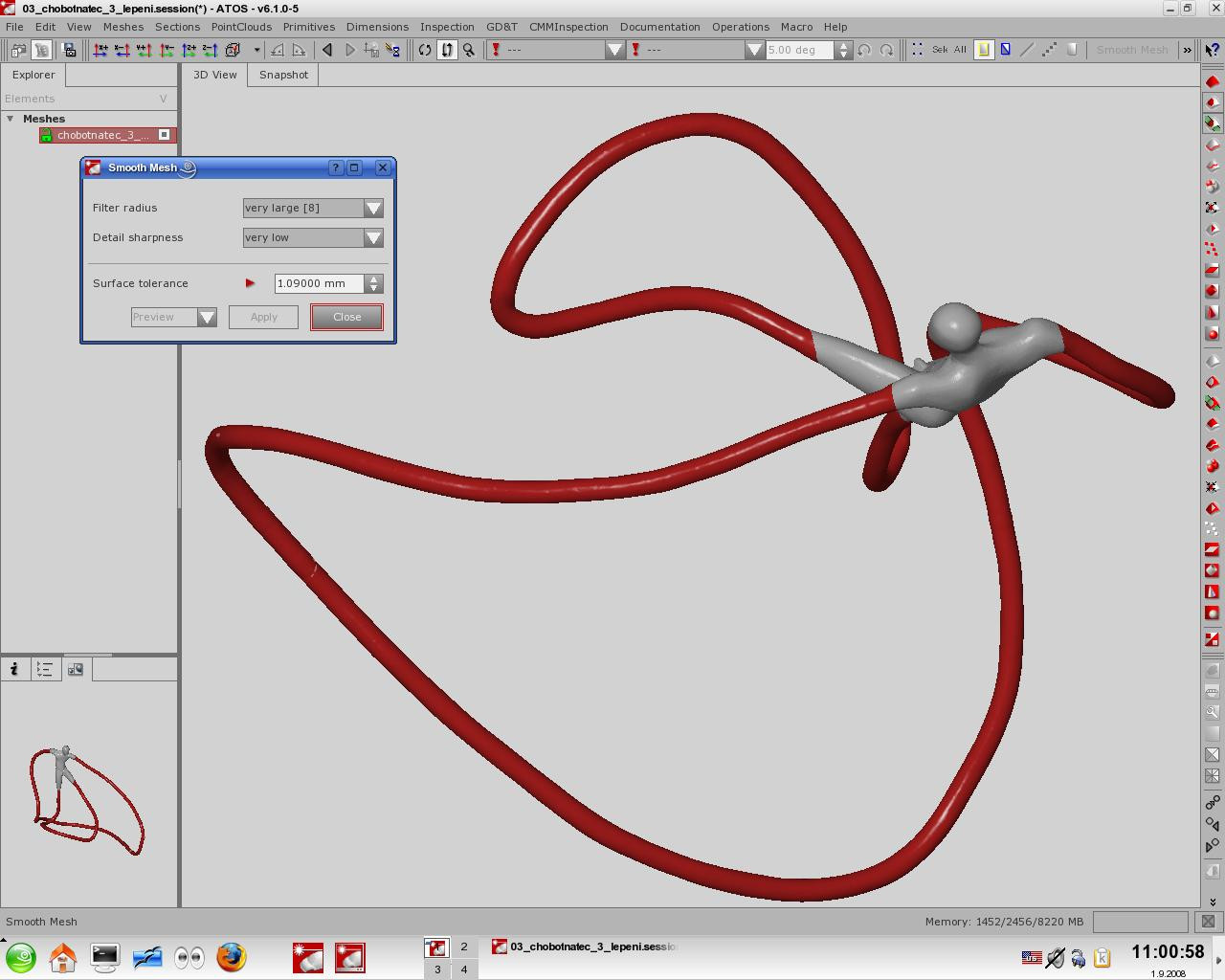Click the previous arrow icon in toolbar

(327, 50)
